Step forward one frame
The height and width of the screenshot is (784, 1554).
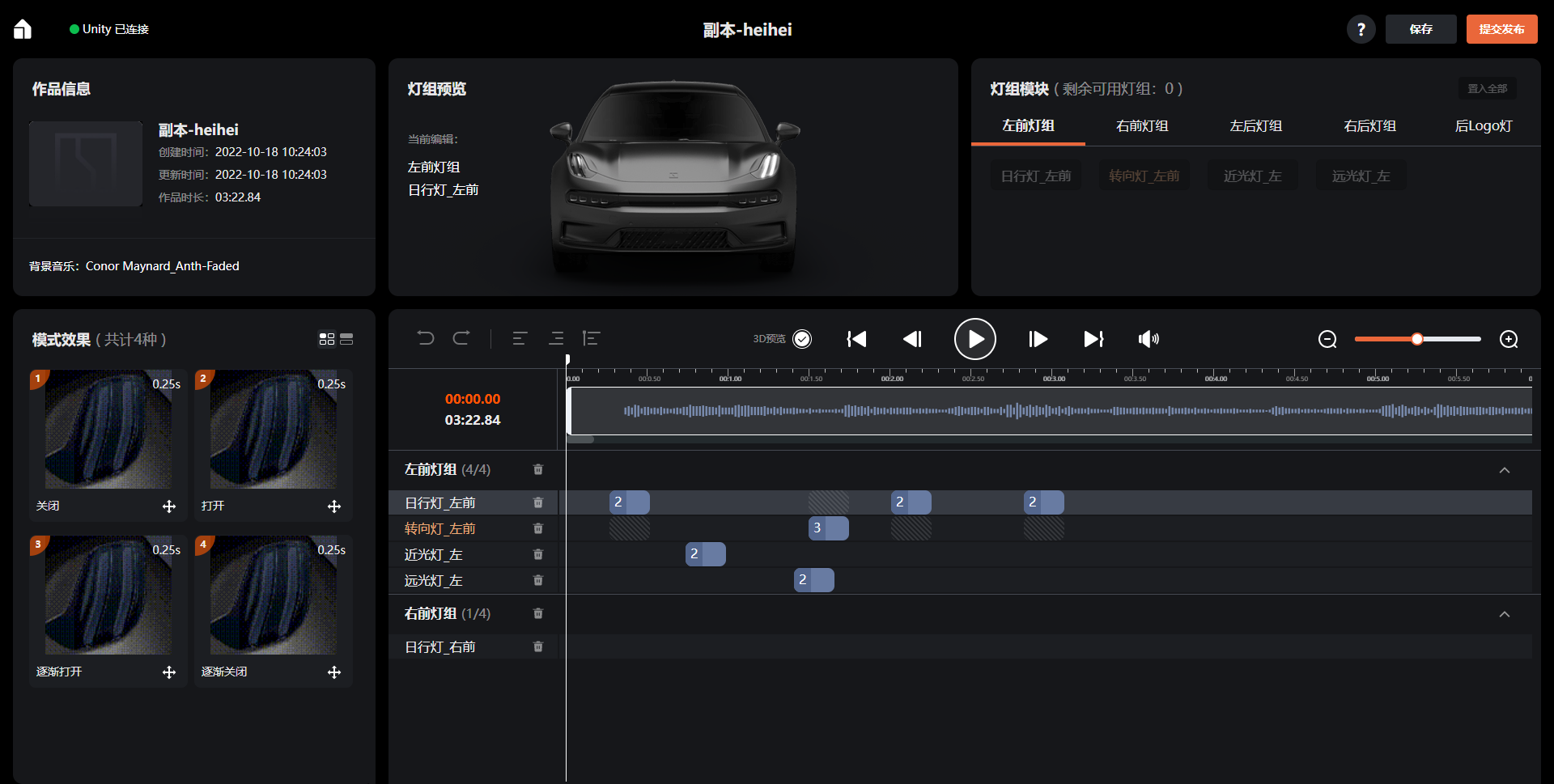pyautogui.click(x=1038, y=339)
